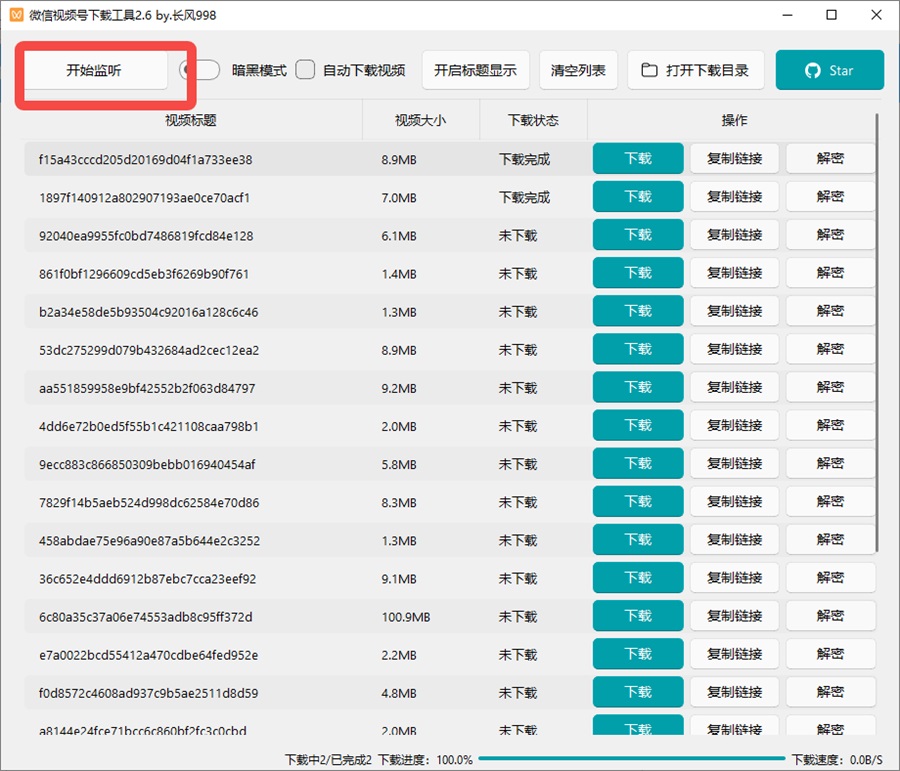900x771 pixels.
Task: Copy link for 6c80a35c37a06e74553adb8c95ff372d
Action: pos(734,615)
